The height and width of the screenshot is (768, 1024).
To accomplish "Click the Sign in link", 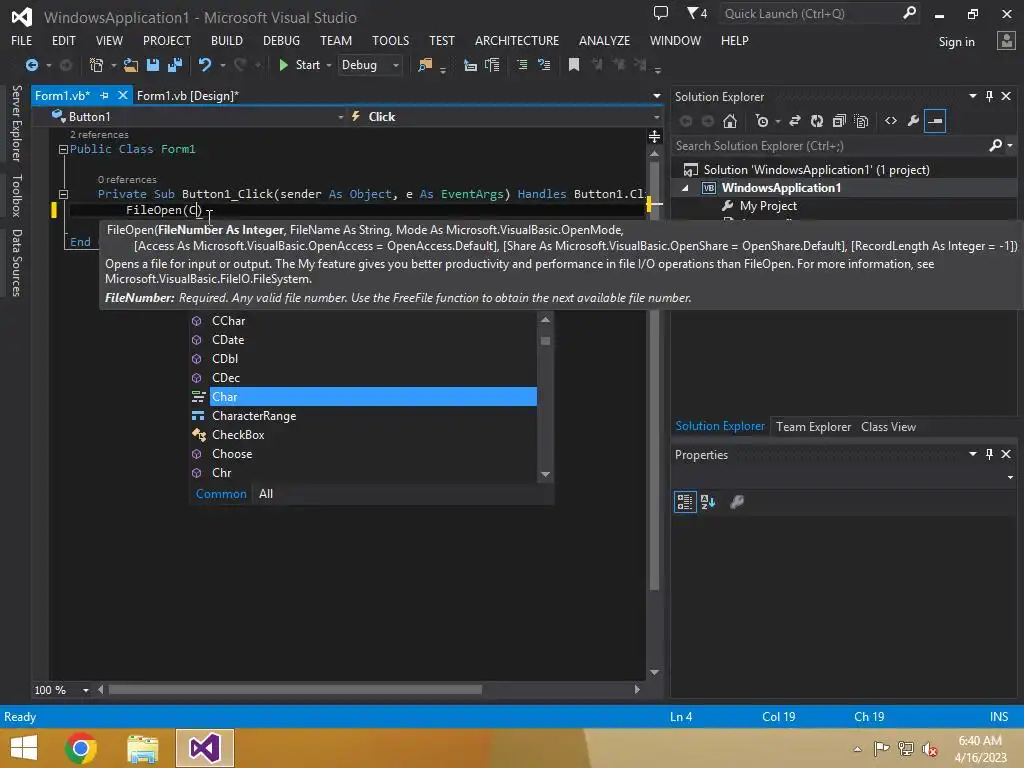I will pyautogui.click(x=956, y=42).
